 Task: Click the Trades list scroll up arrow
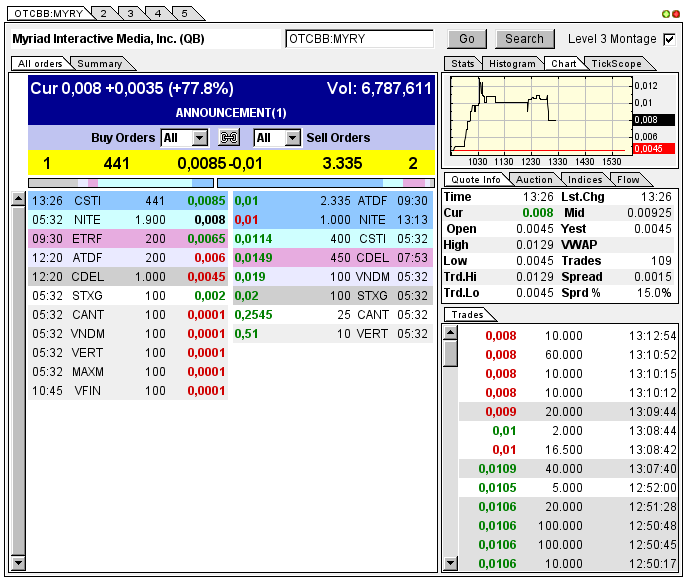coord(451,333)
